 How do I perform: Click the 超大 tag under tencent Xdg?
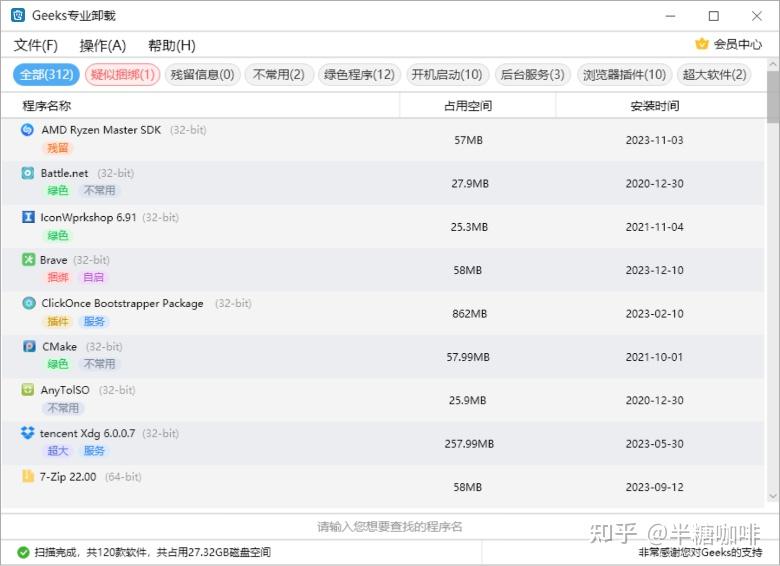[x=58, y=451]
